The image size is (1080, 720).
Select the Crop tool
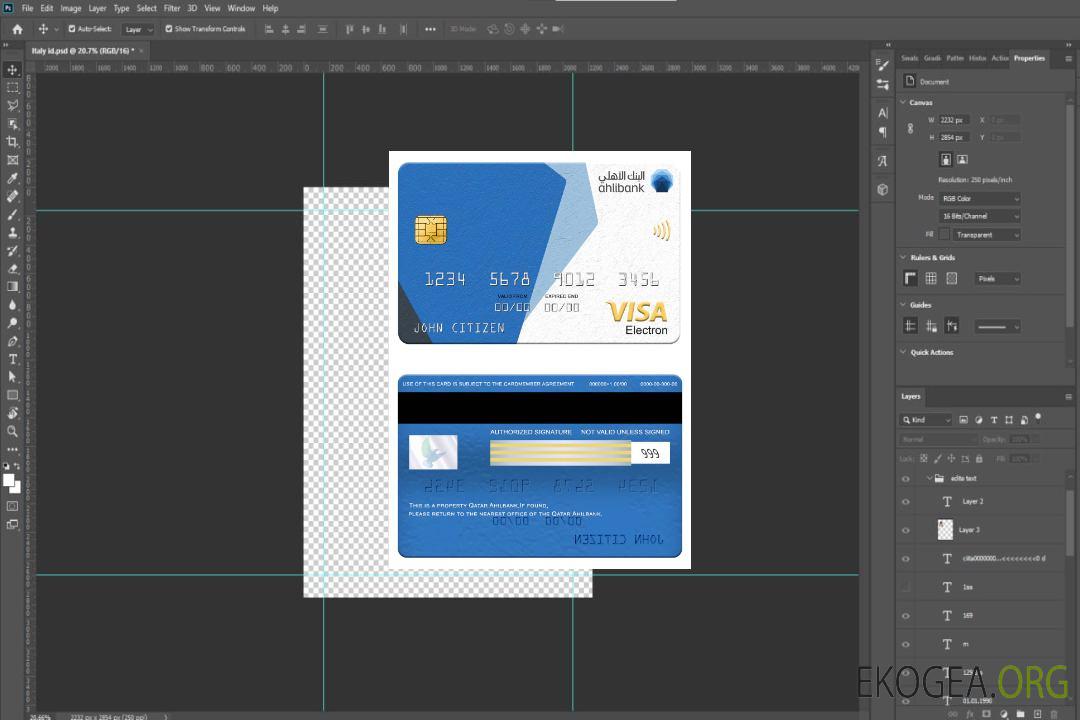(12, 142)
